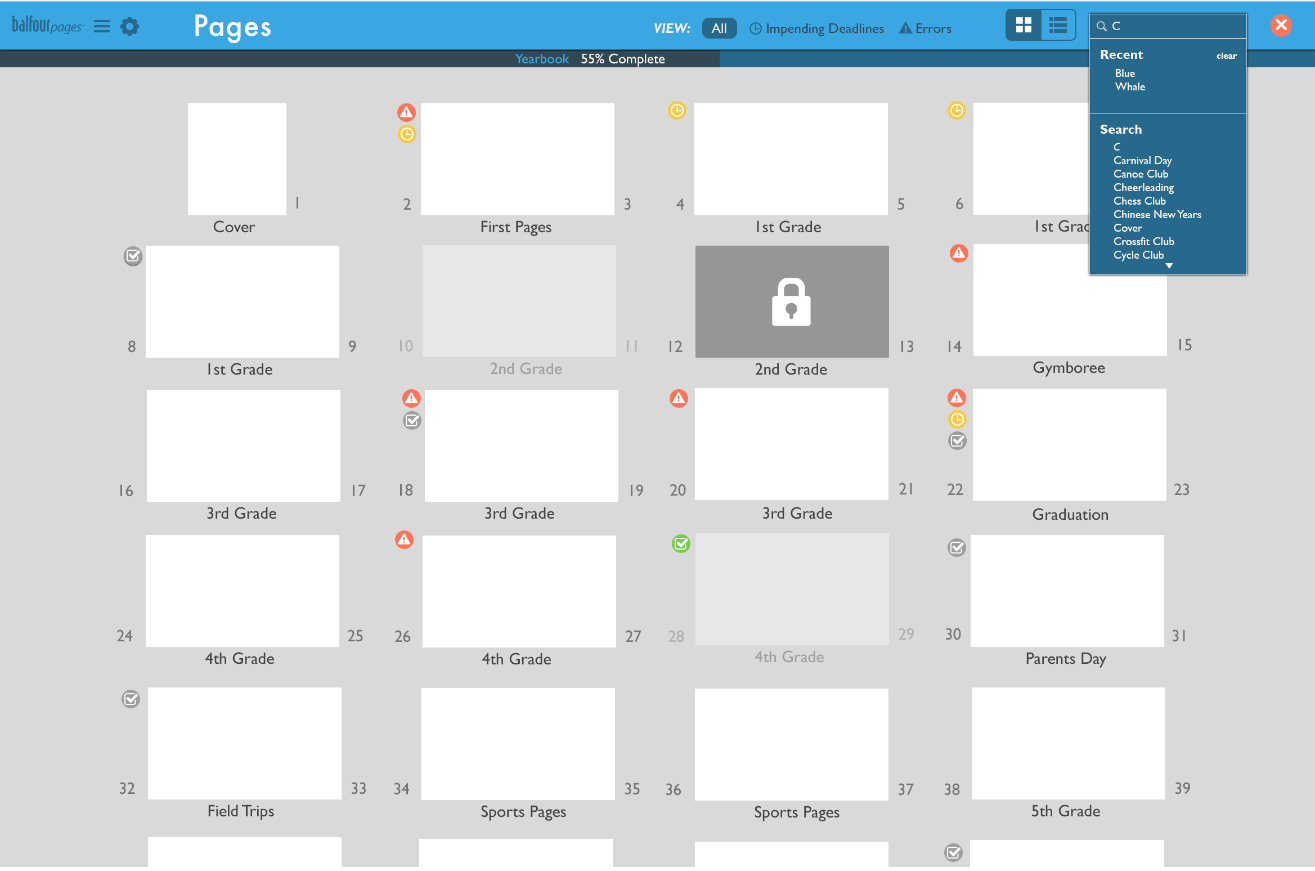
Task: Click the deadline clock icon on Graduation page 22
Action: click(956, 419)
